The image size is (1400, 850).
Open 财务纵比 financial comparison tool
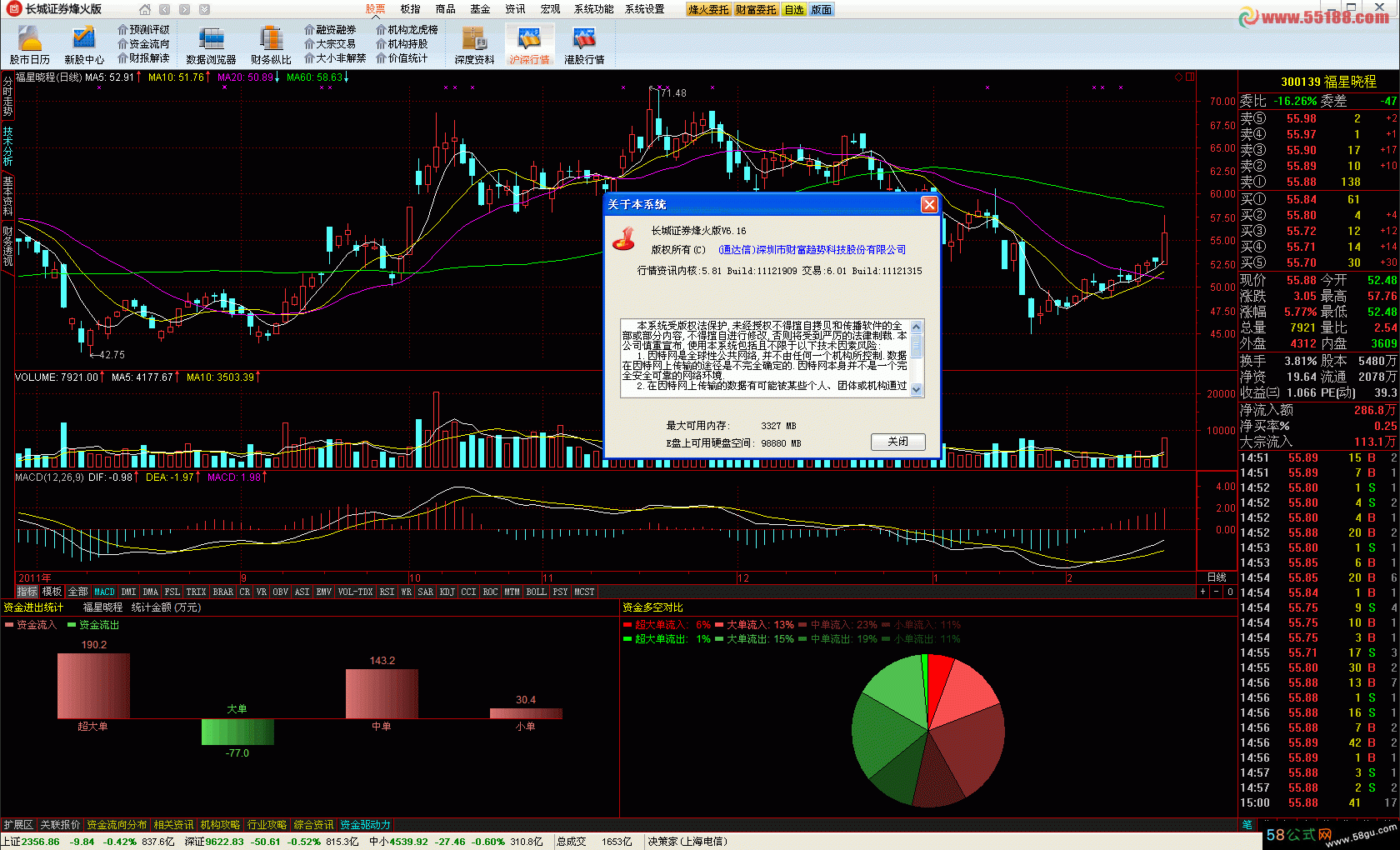tap(271, 44)
